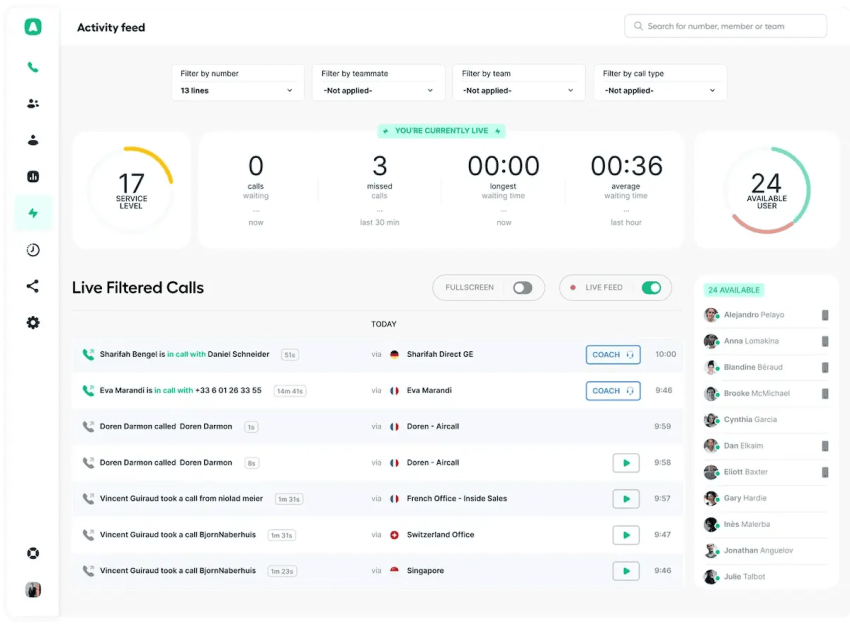The height and width of the screenshot is (624, 850).
Task: Click the 24 Available User gauge
Action: pyautogui.click(x=767, y=190)
